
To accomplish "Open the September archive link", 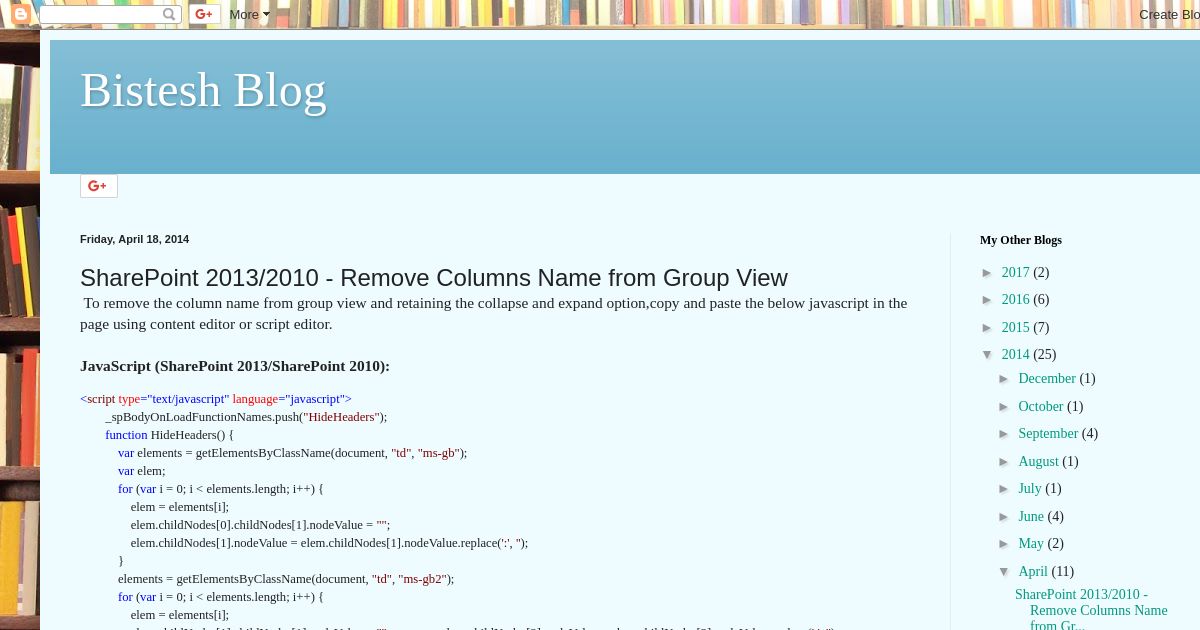I will (1048, 433).
